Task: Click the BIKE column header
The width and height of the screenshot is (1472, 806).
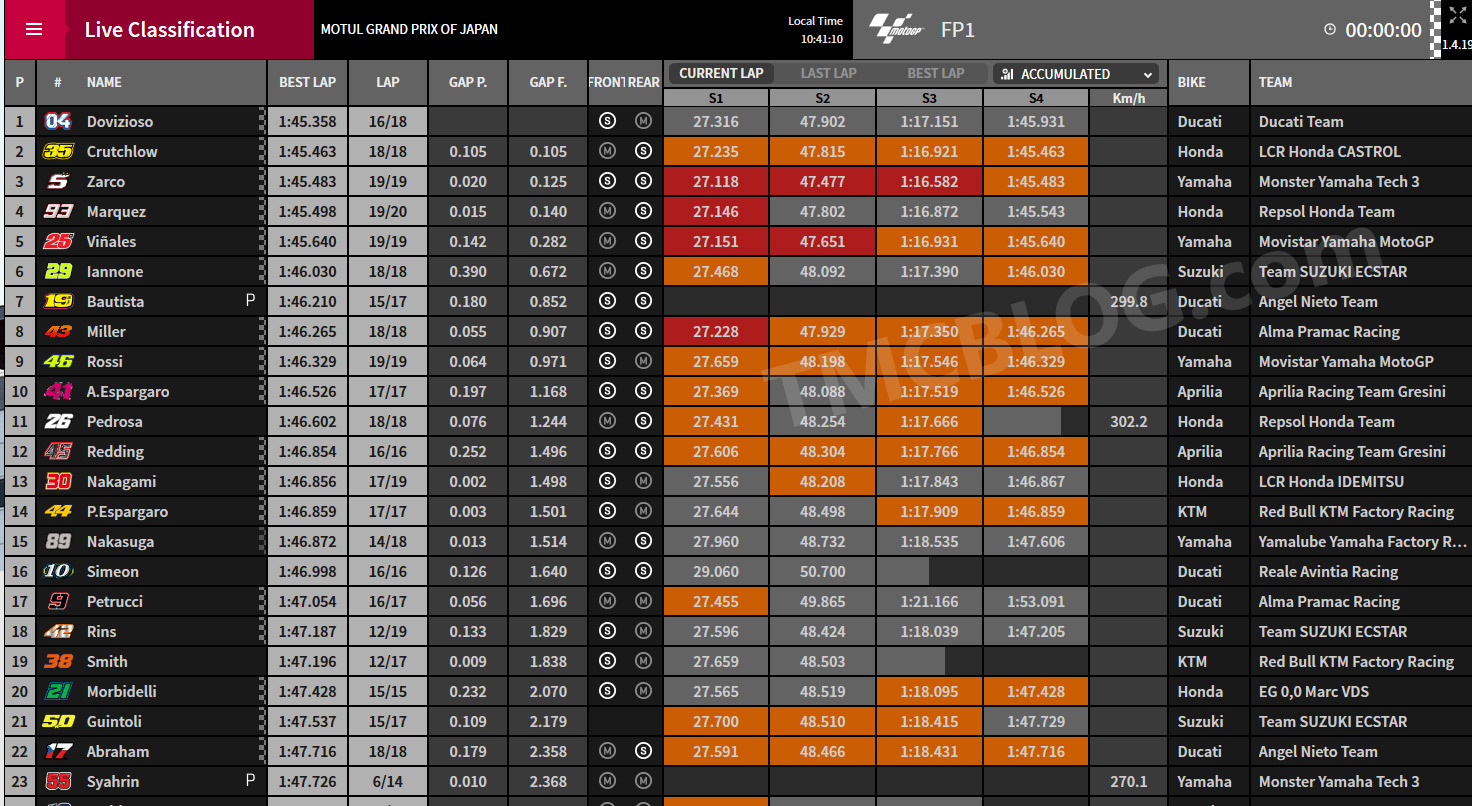Action: coord(1192,82)
